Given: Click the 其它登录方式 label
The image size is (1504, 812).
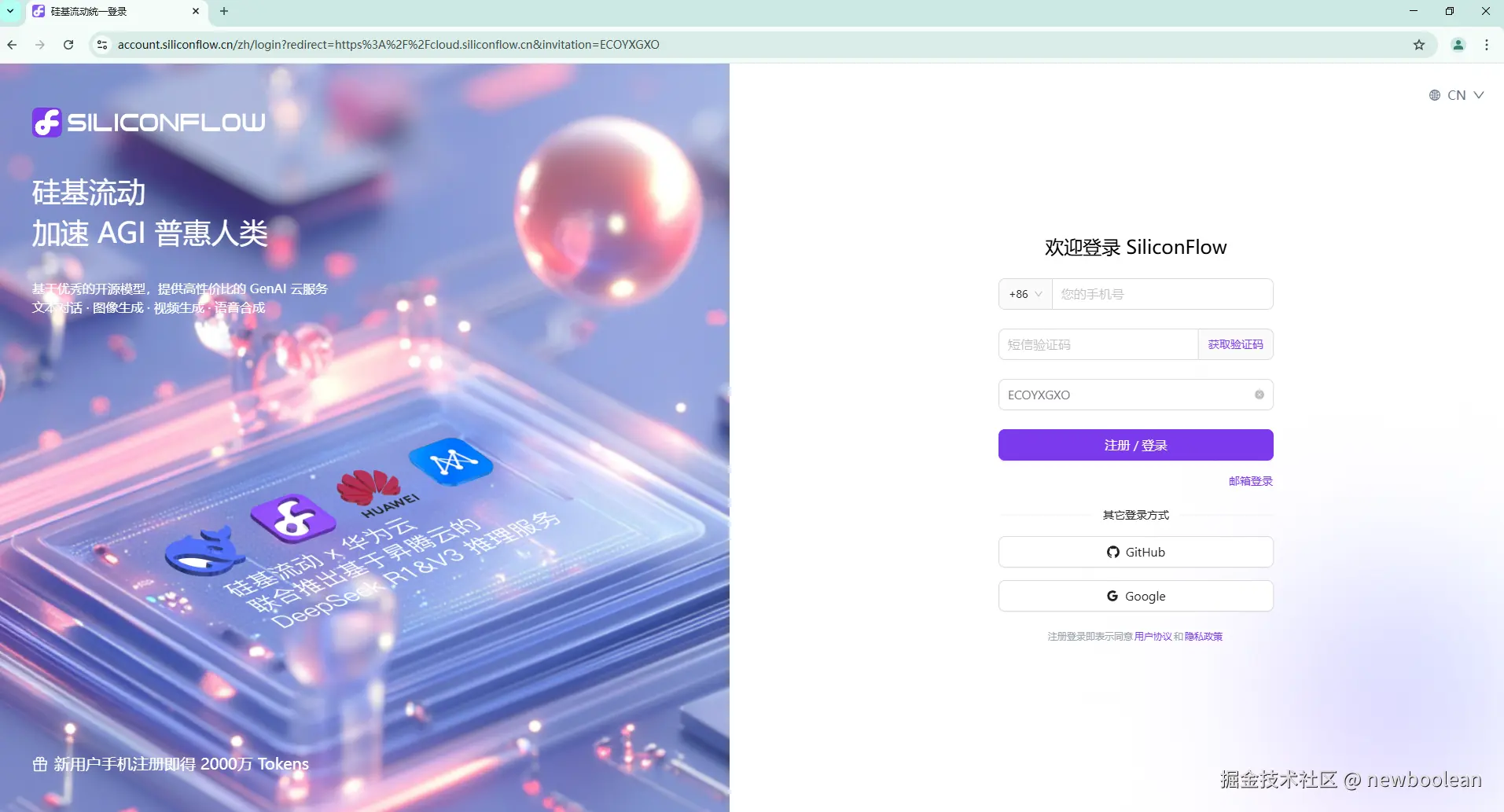Looking at the screenshot, I should pos(1135,515).
